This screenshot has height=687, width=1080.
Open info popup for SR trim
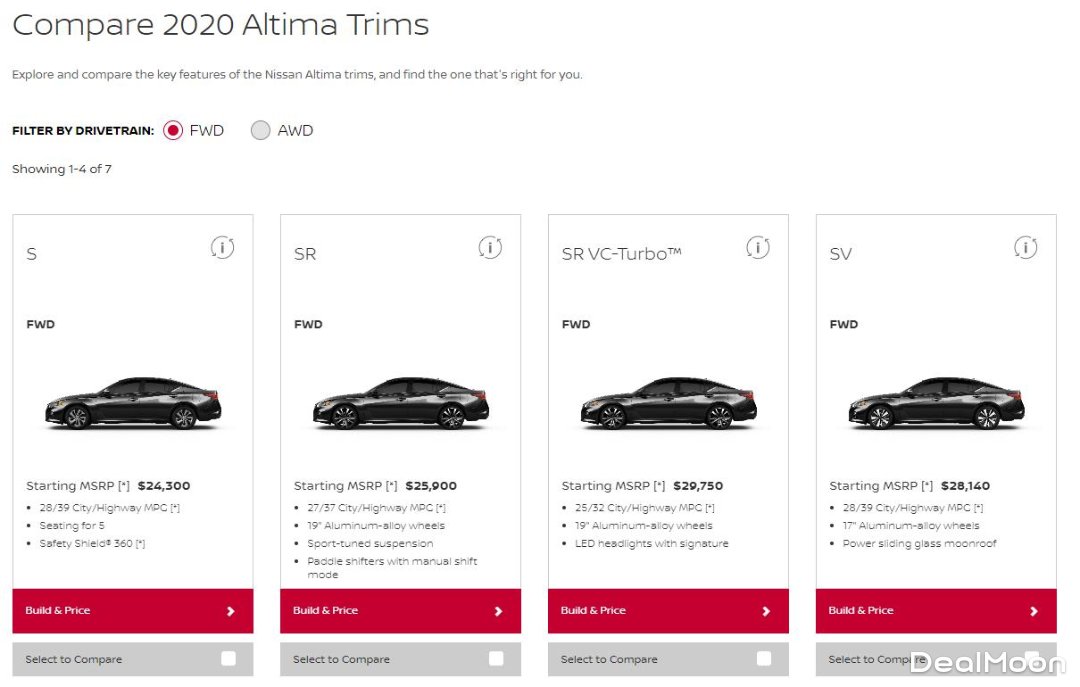pos(490,246)
